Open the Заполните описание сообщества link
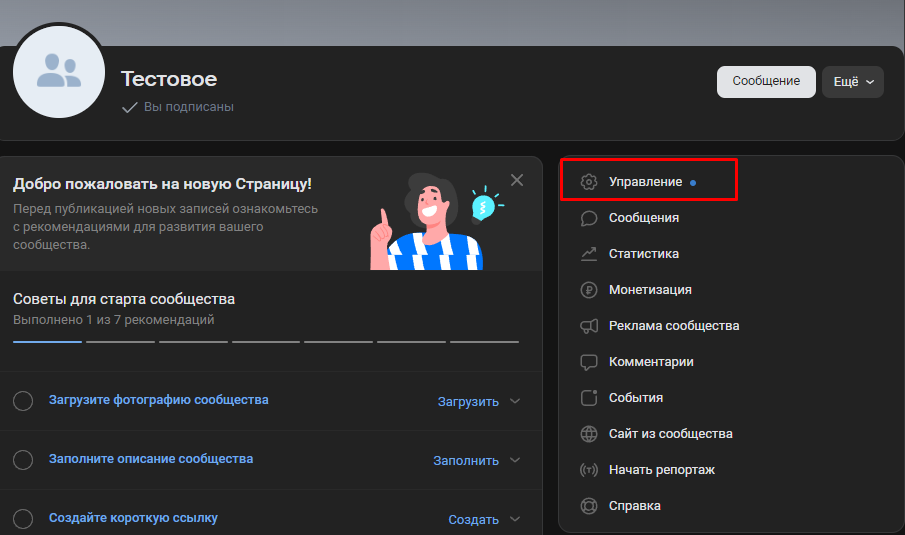This screenshot has width=905, height=535. coord(151,459)
